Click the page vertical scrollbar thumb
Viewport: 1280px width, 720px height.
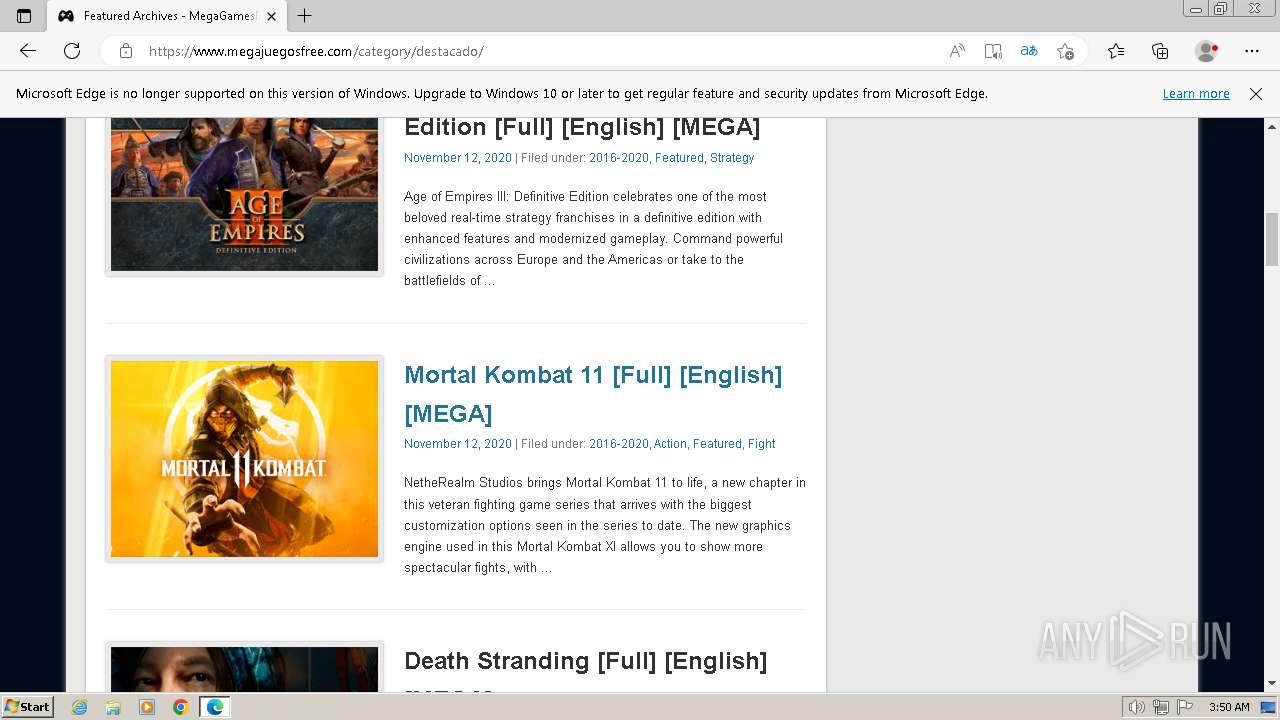coord(1272,239)
